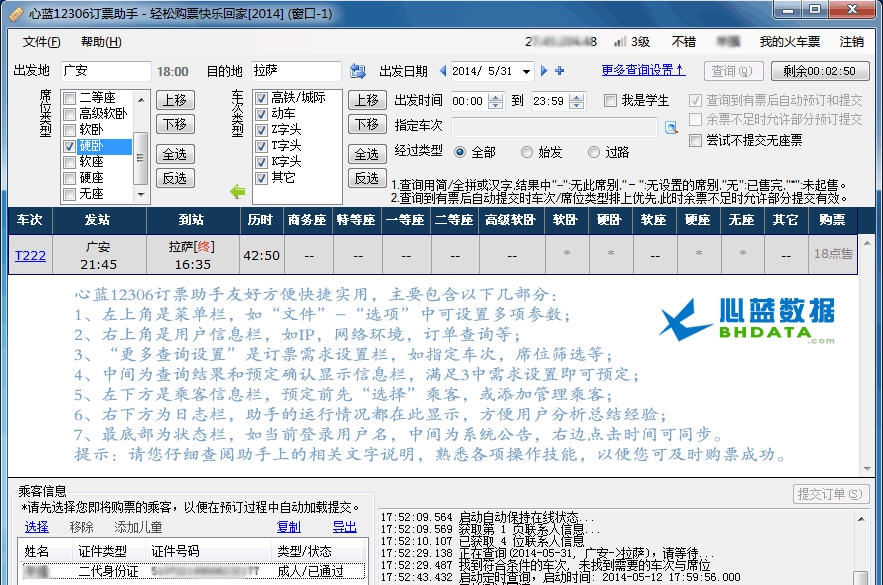Advance the date with the blue forward arrow
This screenshot has width=883, height=585.
tap(544, 71)
